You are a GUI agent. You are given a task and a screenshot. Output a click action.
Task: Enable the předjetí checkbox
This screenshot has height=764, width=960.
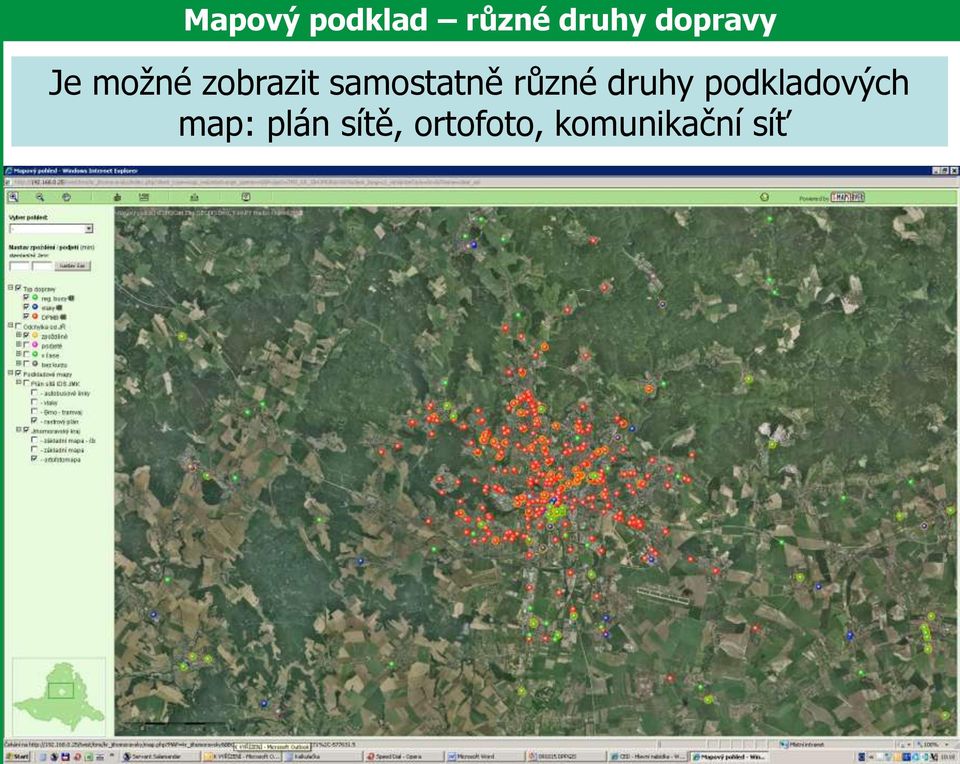pyautogui.click(x=26, y=345)
